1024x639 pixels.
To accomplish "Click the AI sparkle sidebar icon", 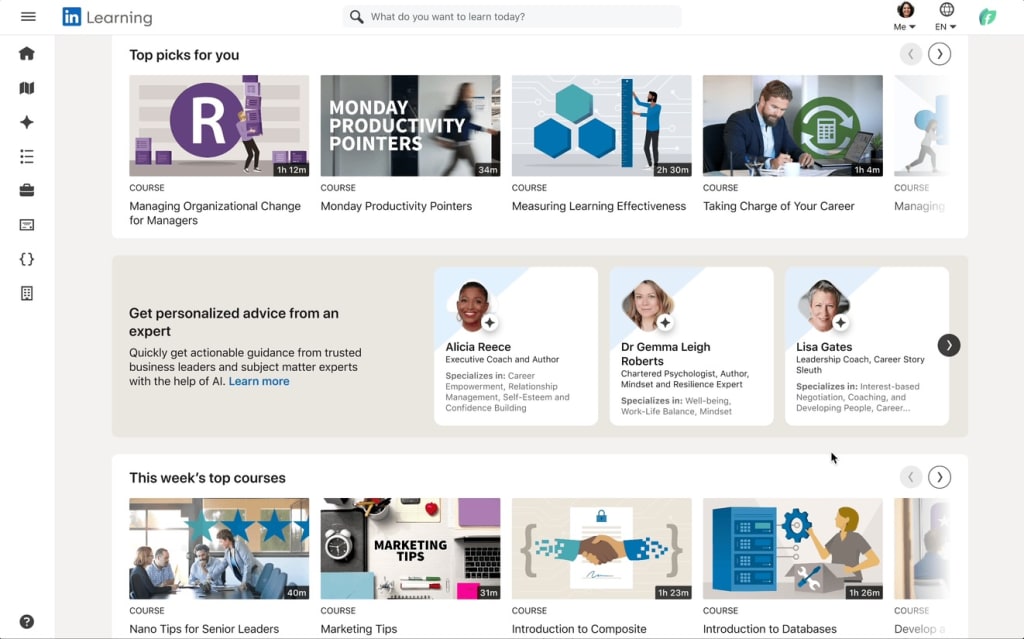I will (x=27, y=122).
